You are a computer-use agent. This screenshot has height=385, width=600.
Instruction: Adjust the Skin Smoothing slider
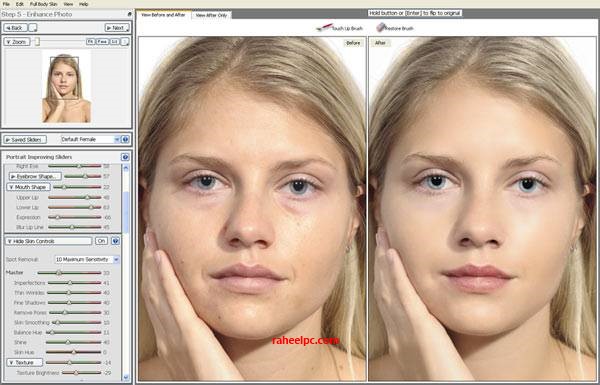pyautogui.click(x=77, y=323)
